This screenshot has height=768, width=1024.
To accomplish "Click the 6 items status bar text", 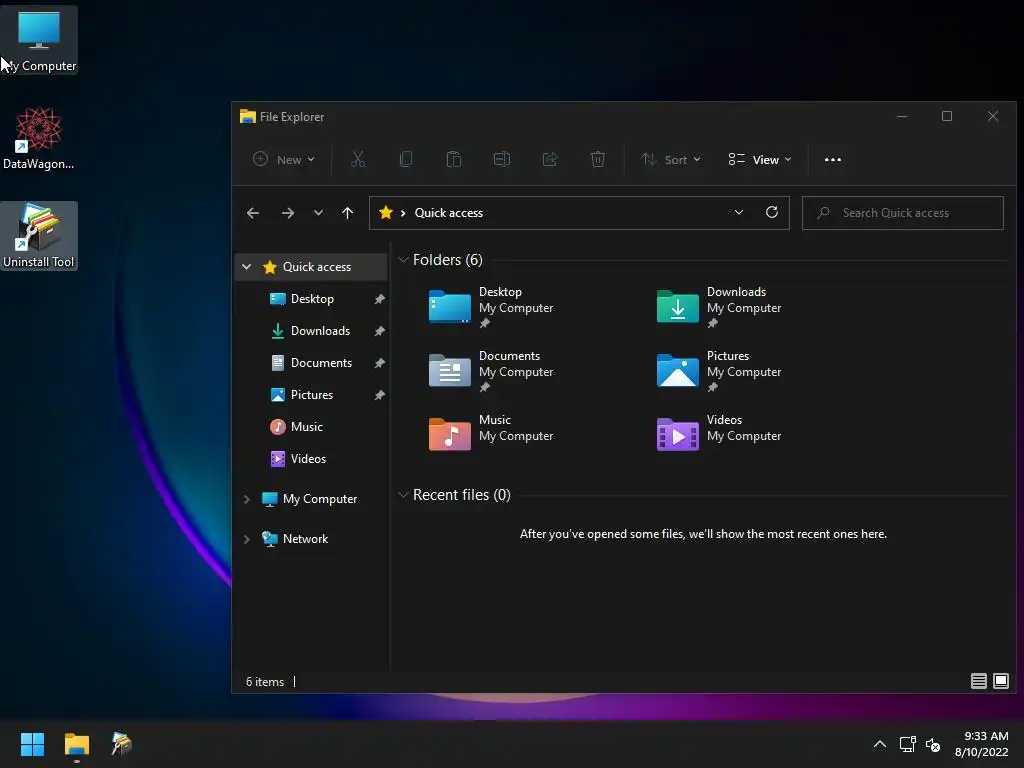I will click(264, 682).
